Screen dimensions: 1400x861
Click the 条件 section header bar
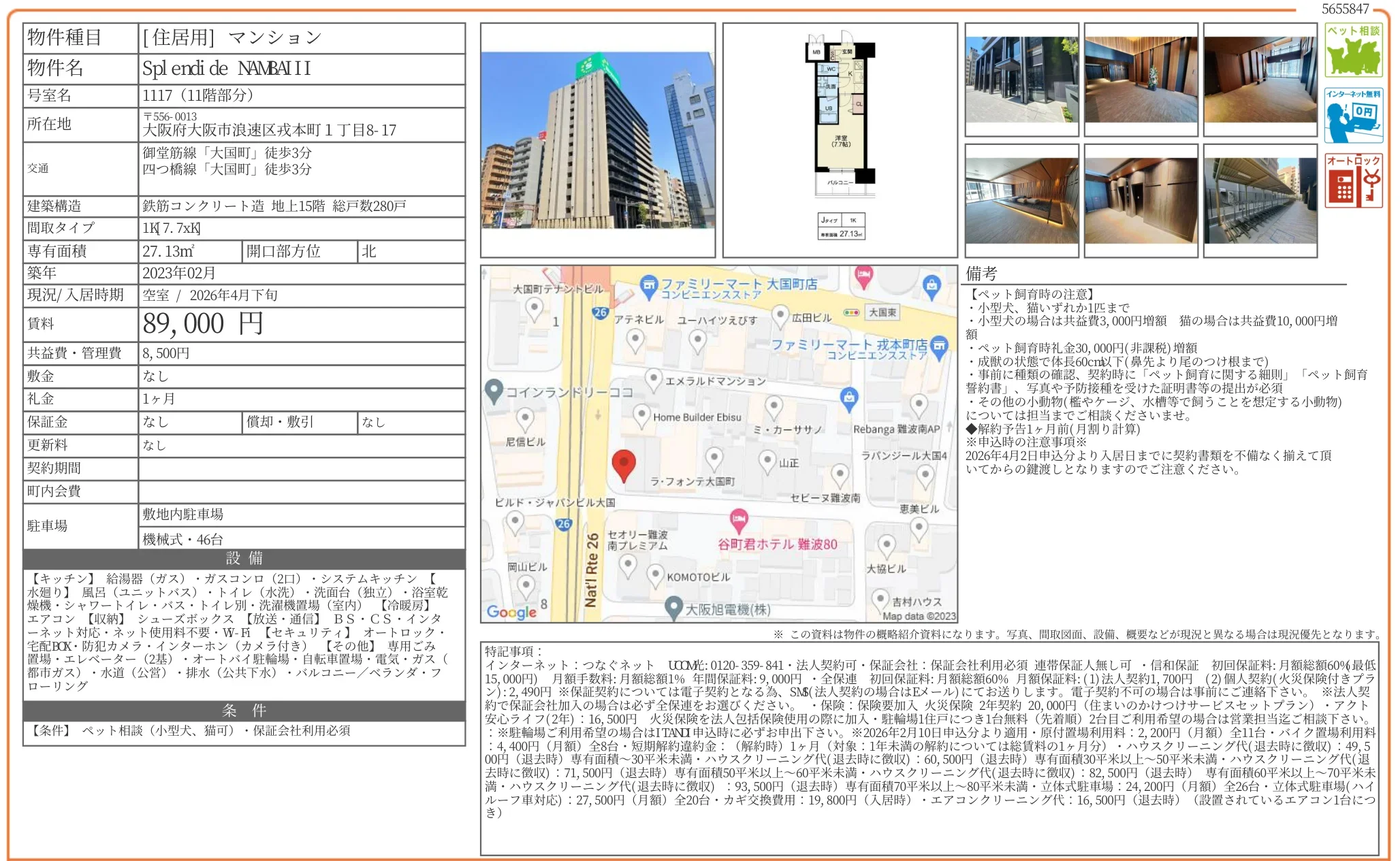click(x=244, y=711)
